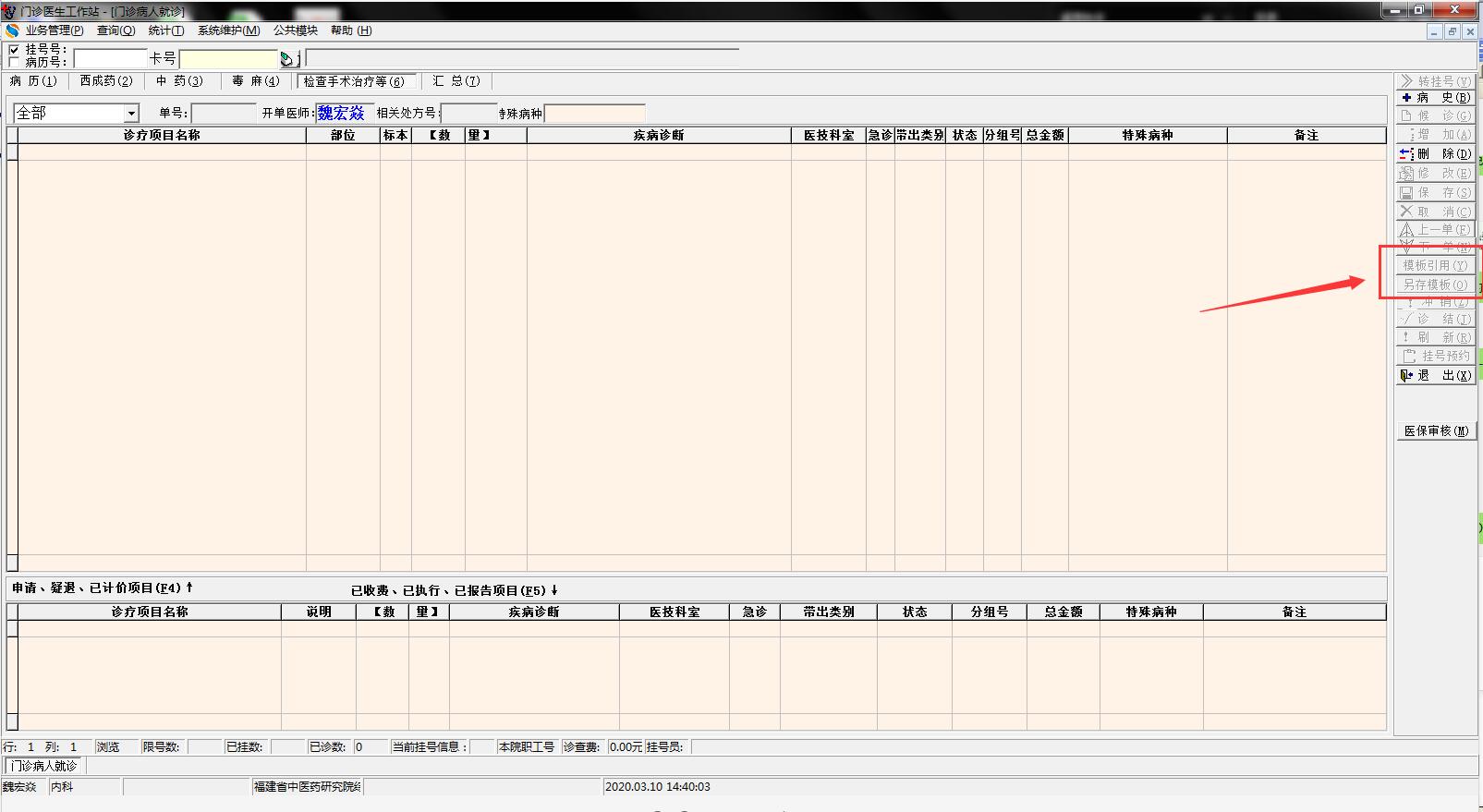Switch to the 病历(1) tab
Viewport: 1483px width, 812px height.
click(34, 81)
